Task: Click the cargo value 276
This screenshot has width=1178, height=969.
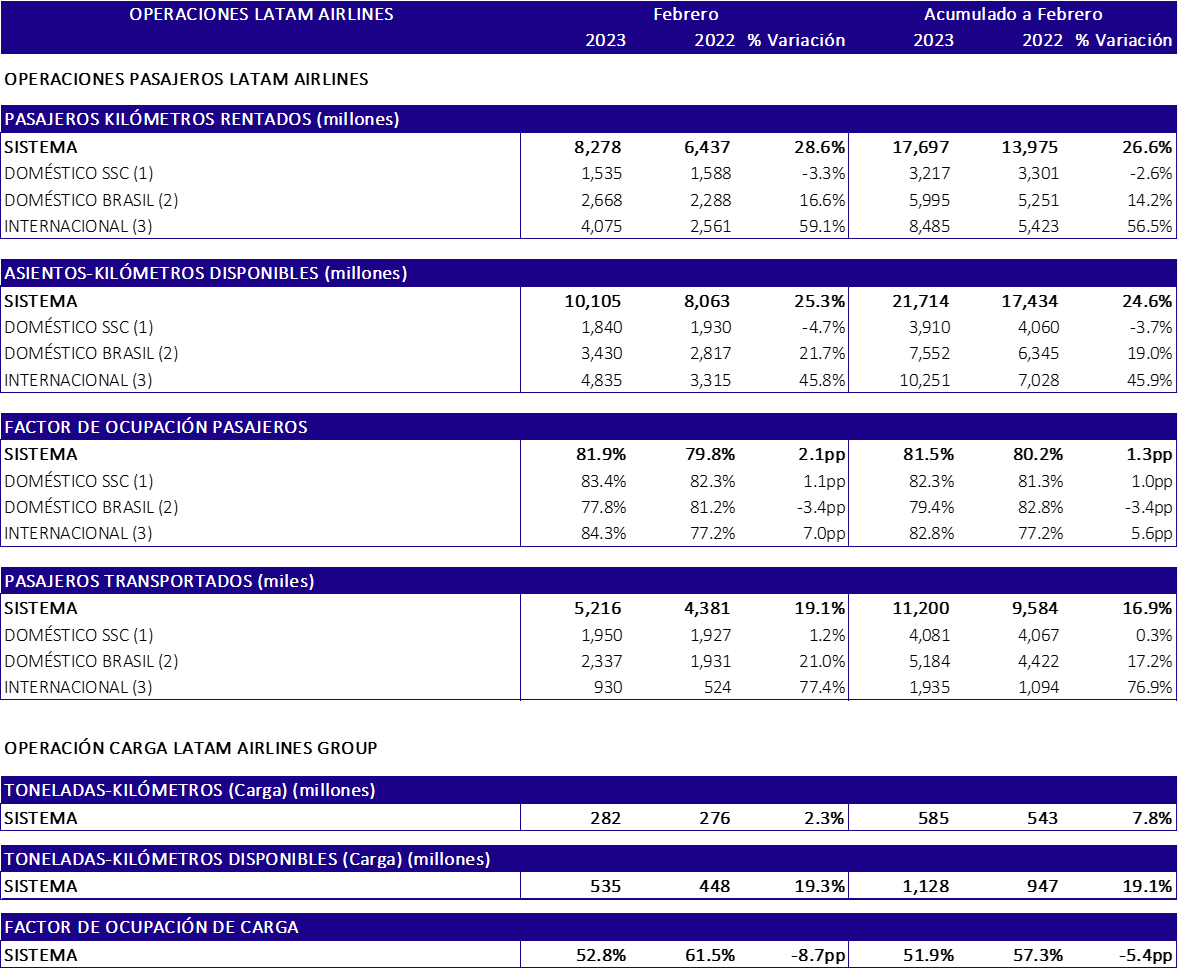Action: 714,819
